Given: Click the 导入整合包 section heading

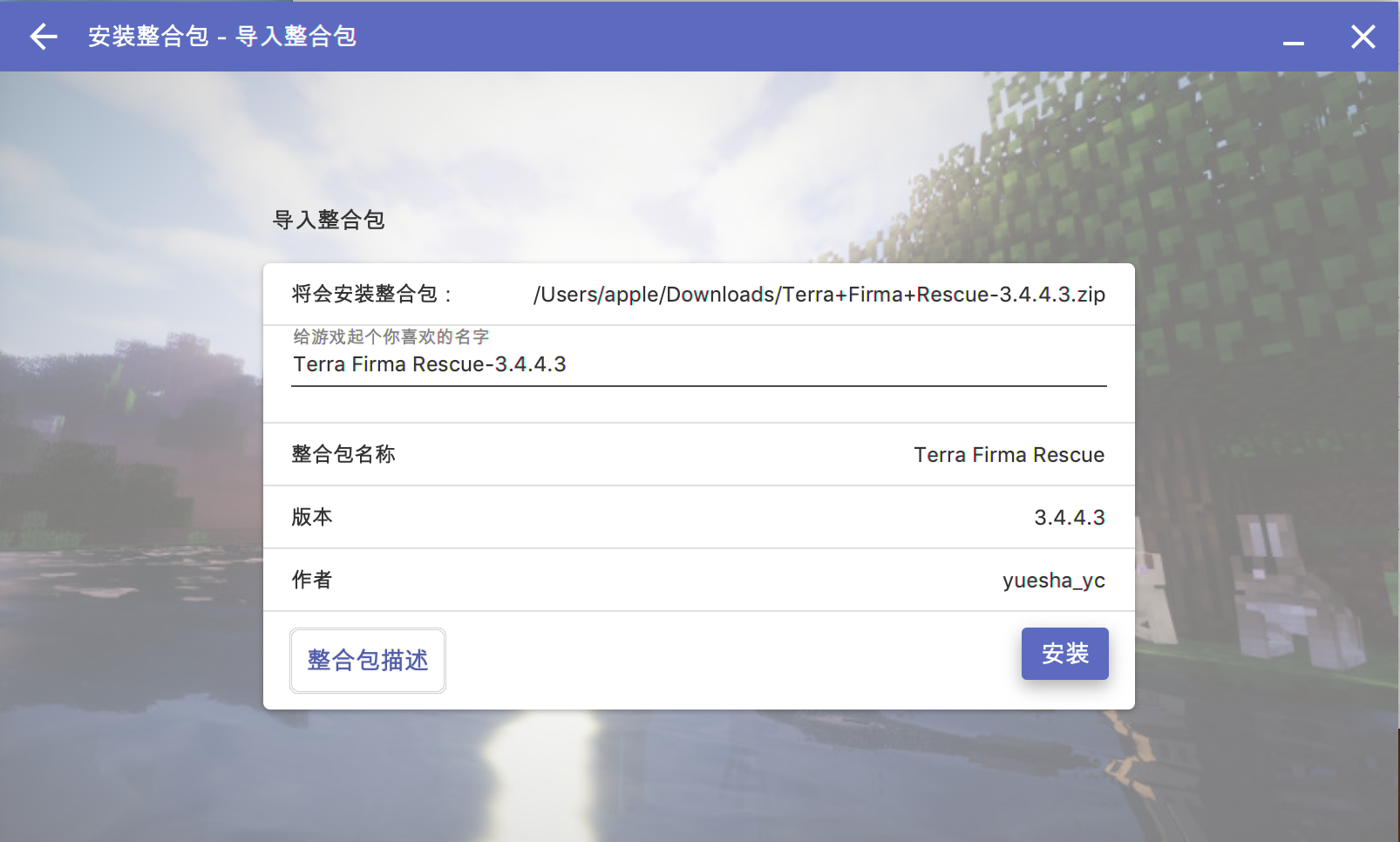Looking at the screenshot, I should click(329, 220).
